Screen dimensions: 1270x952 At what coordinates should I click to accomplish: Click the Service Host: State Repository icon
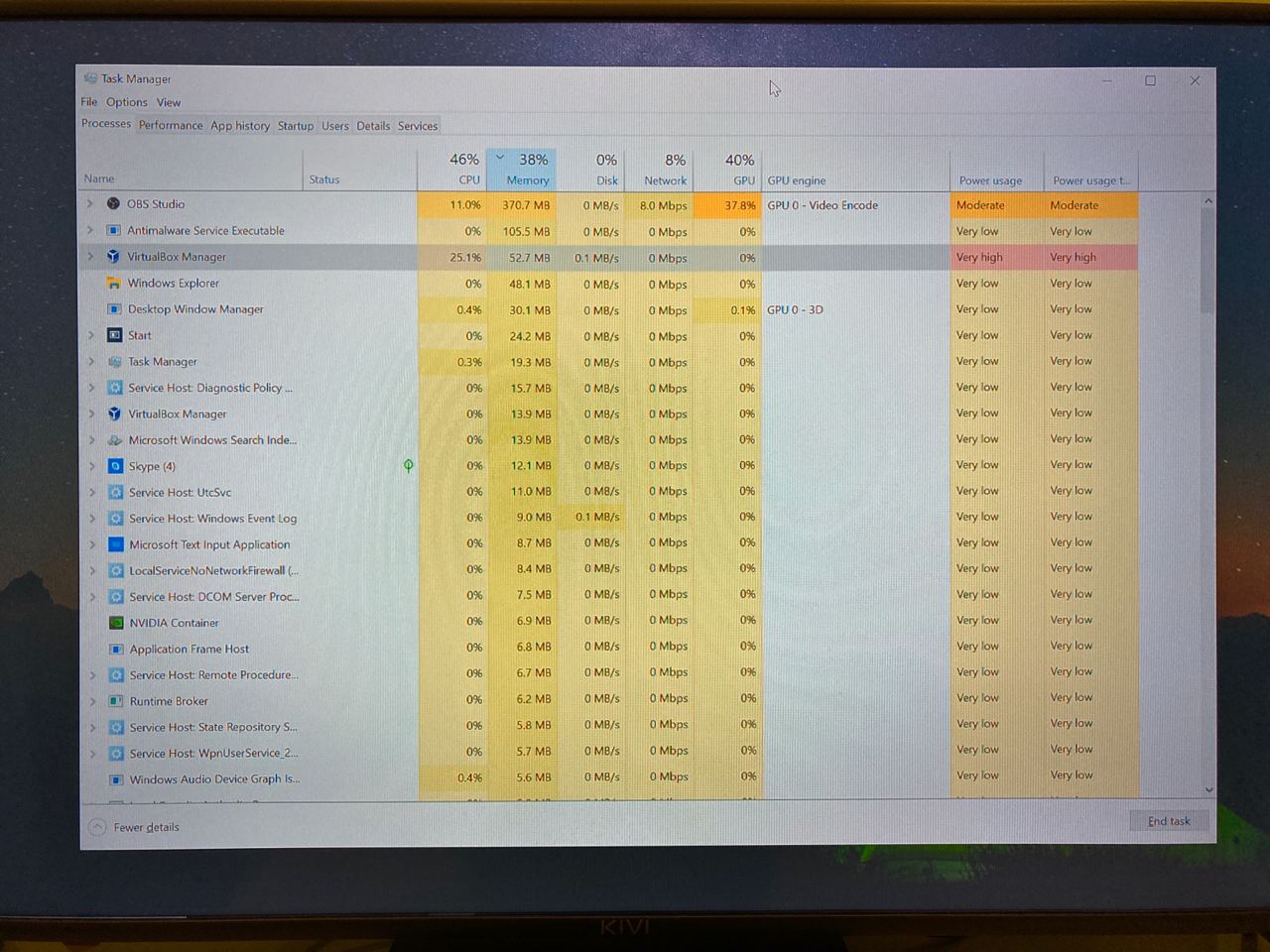(x=116, y=727)
